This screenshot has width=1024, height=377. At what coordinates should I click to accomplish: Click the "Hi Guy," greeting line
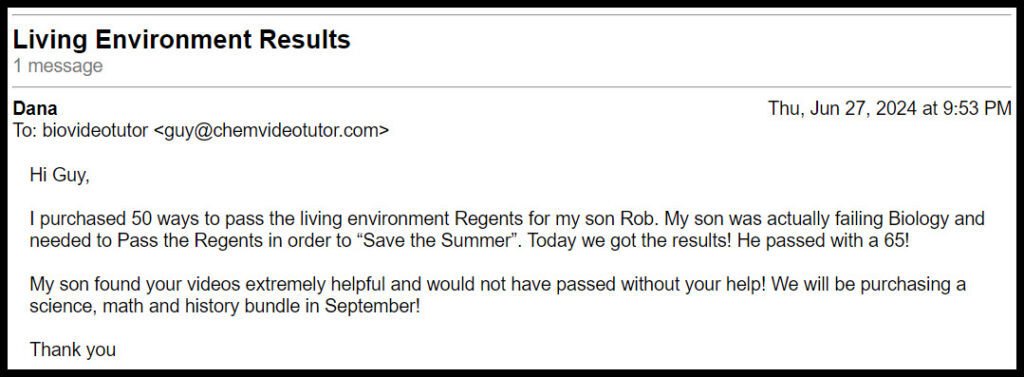[x=59, y=176]
